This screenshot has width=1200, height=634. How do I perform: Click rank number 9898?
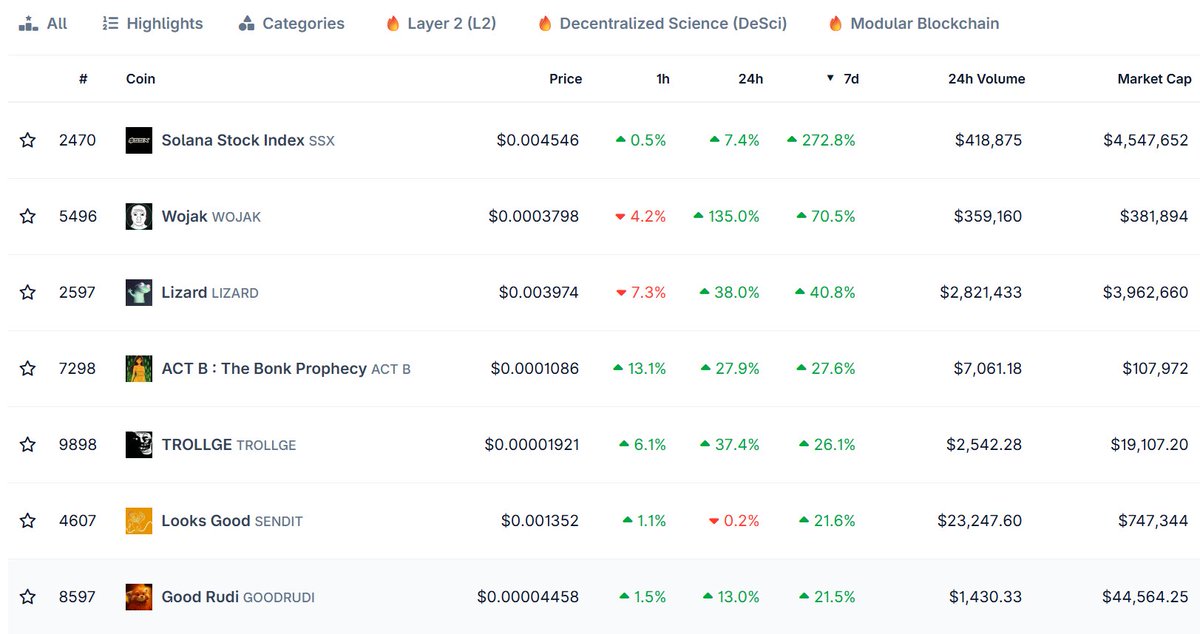[x=78, y=444]
